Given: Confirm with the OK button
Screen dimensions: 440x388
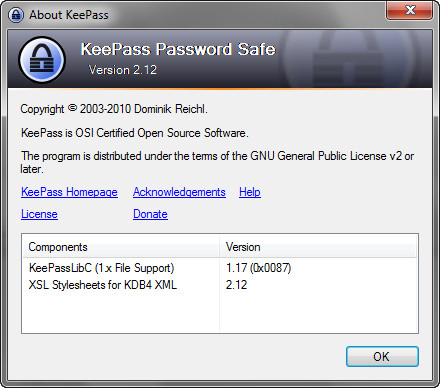Looking at the screenshot, I should (382, 357).
